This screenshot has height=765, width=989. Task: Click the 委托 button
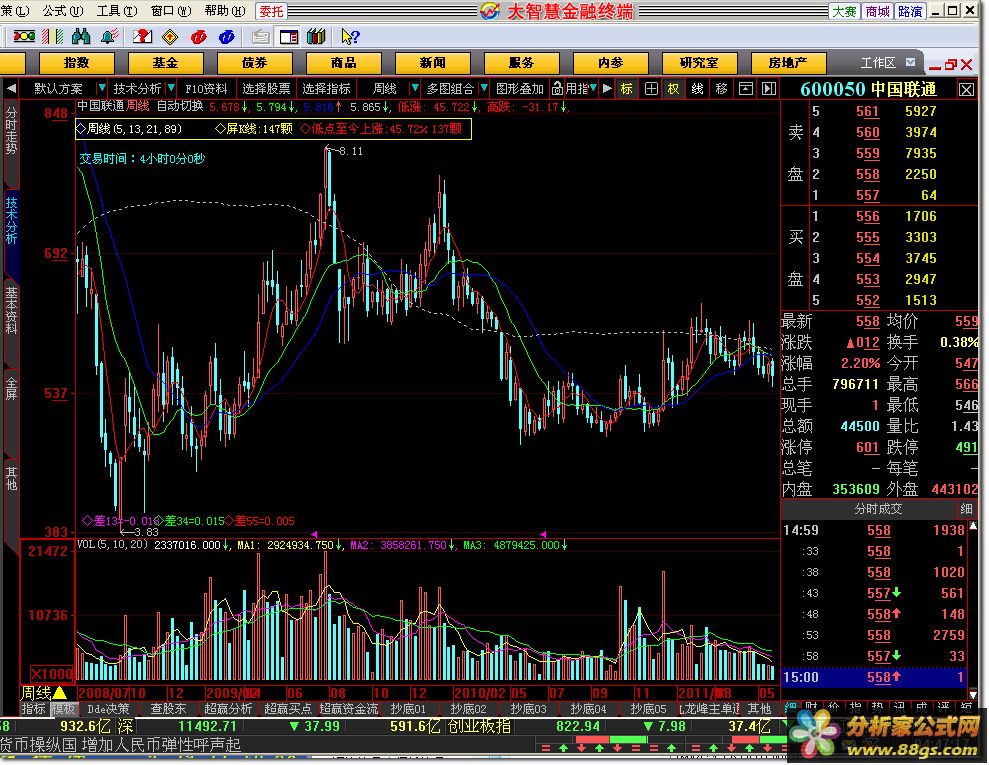[272, 11]
